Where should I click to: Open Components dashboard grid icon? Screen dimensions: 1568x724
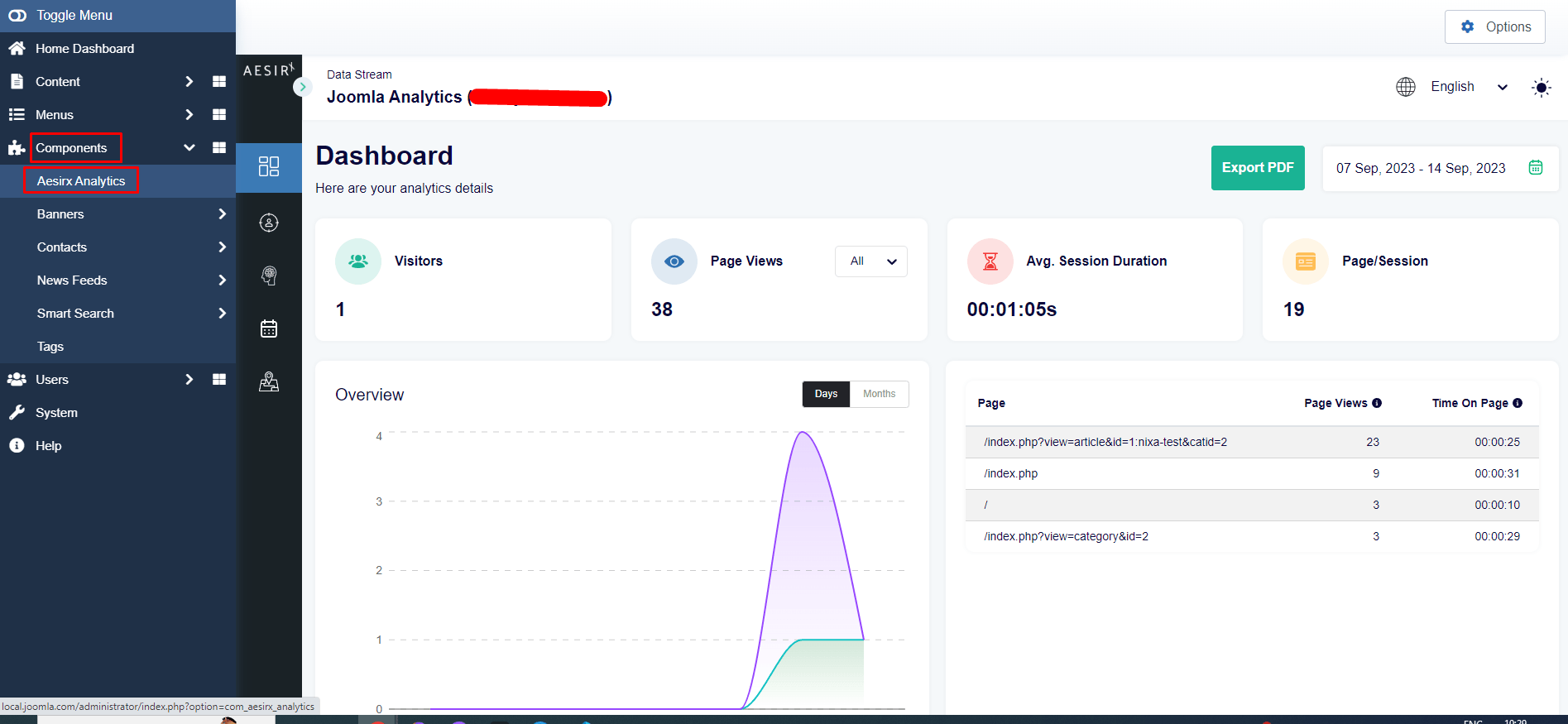tap(219, 147)
